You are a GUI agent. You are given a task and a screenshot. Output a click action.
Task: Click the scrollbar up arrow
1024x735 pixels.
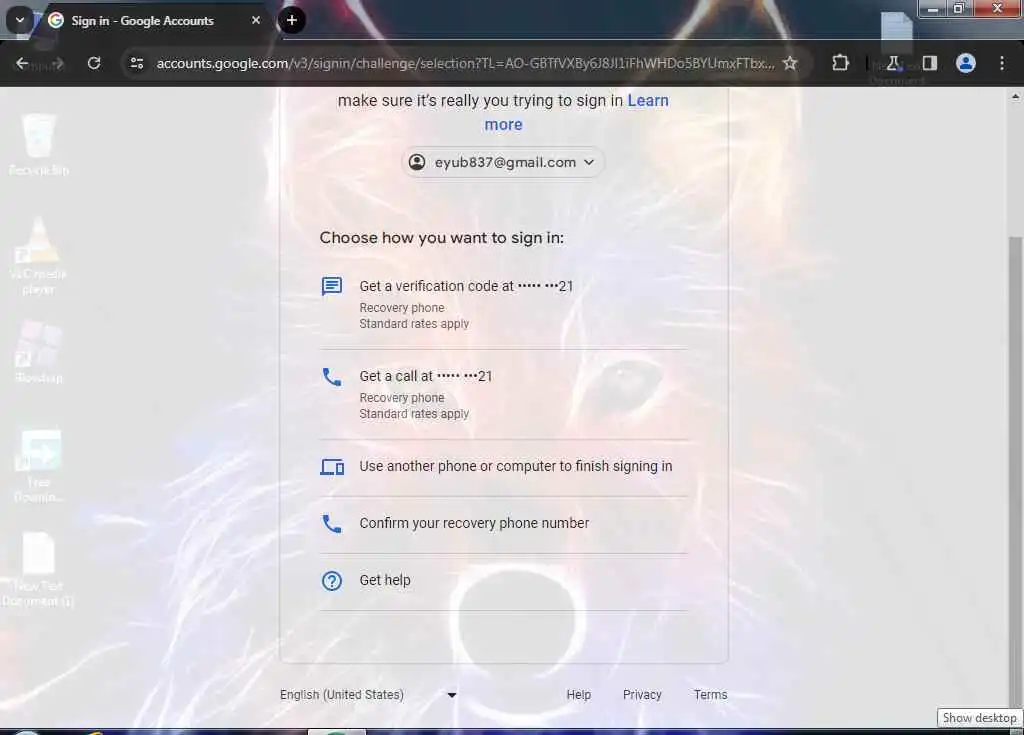click(x=1016, y=97)
